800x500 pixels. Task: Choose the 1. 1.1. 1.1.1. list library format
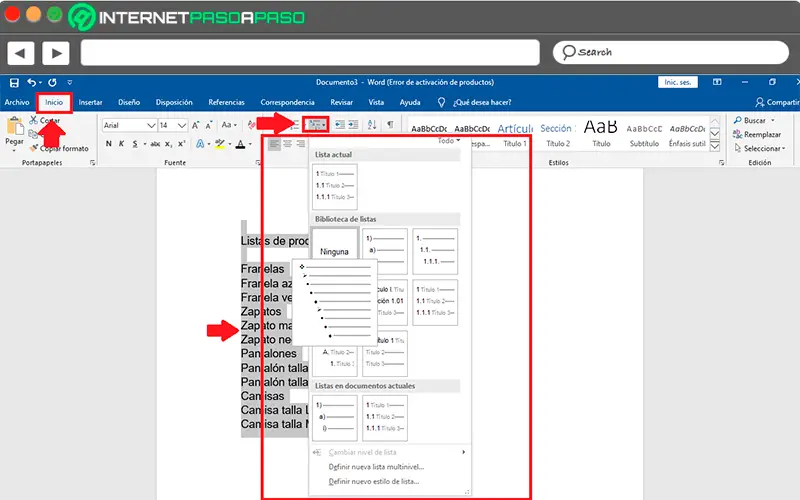435,251
